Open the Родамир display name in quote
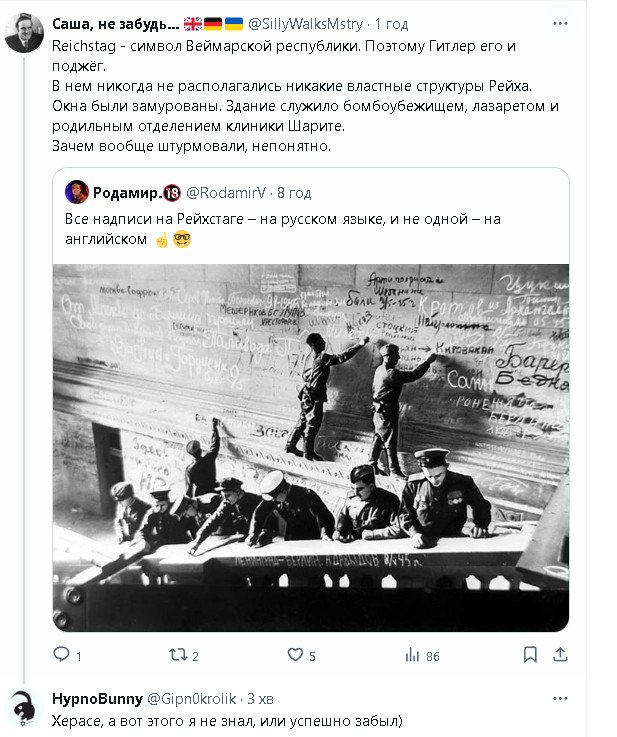 click(126, 192)
